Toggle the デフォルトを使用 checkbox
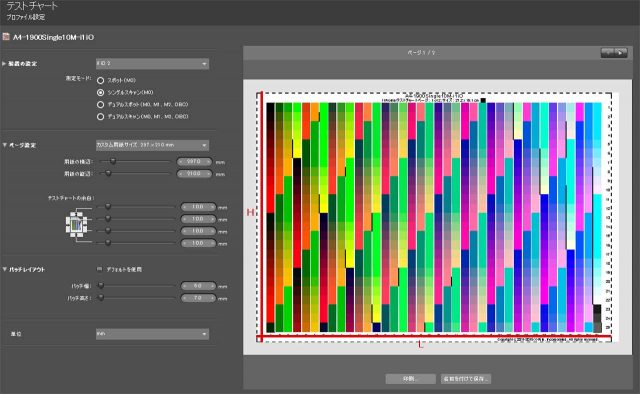640x394 pixels. click(x=99, y=269)
